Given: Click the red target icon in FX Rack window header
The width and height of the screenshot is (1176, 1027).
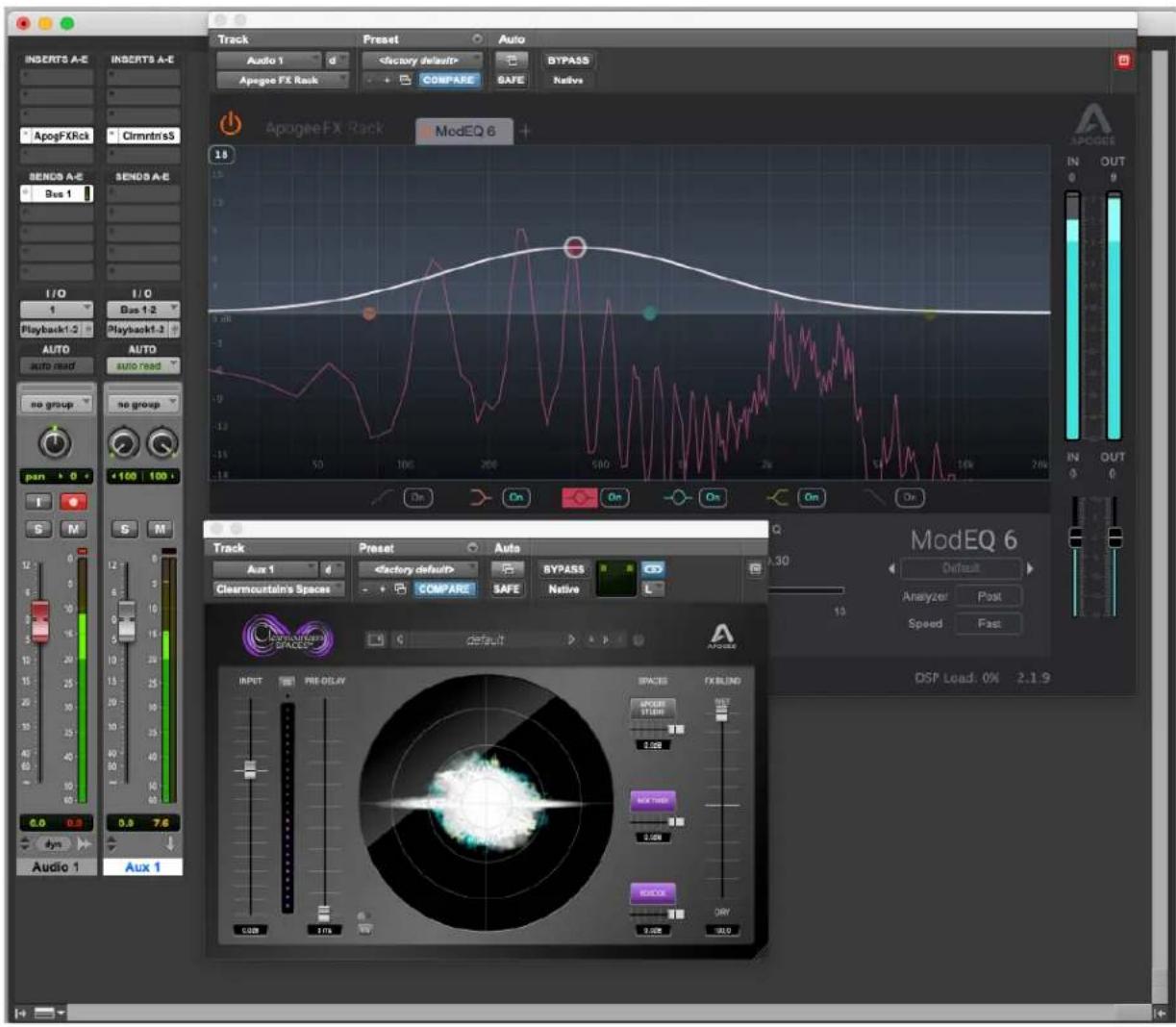Looking at the screenshot, I should tap(1122, 61).
